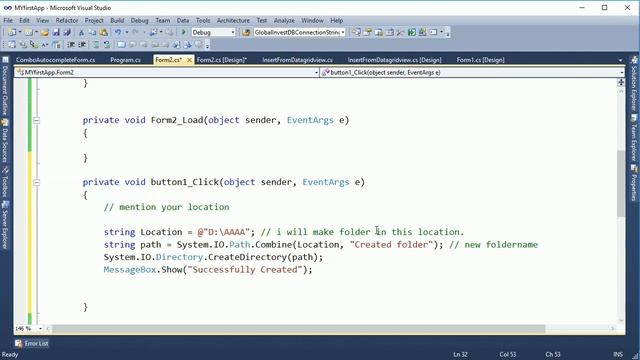This screenshot has height=360, width=640.
Task: Click the INS indicator in status bar
Action: click(x=618, y=354)
